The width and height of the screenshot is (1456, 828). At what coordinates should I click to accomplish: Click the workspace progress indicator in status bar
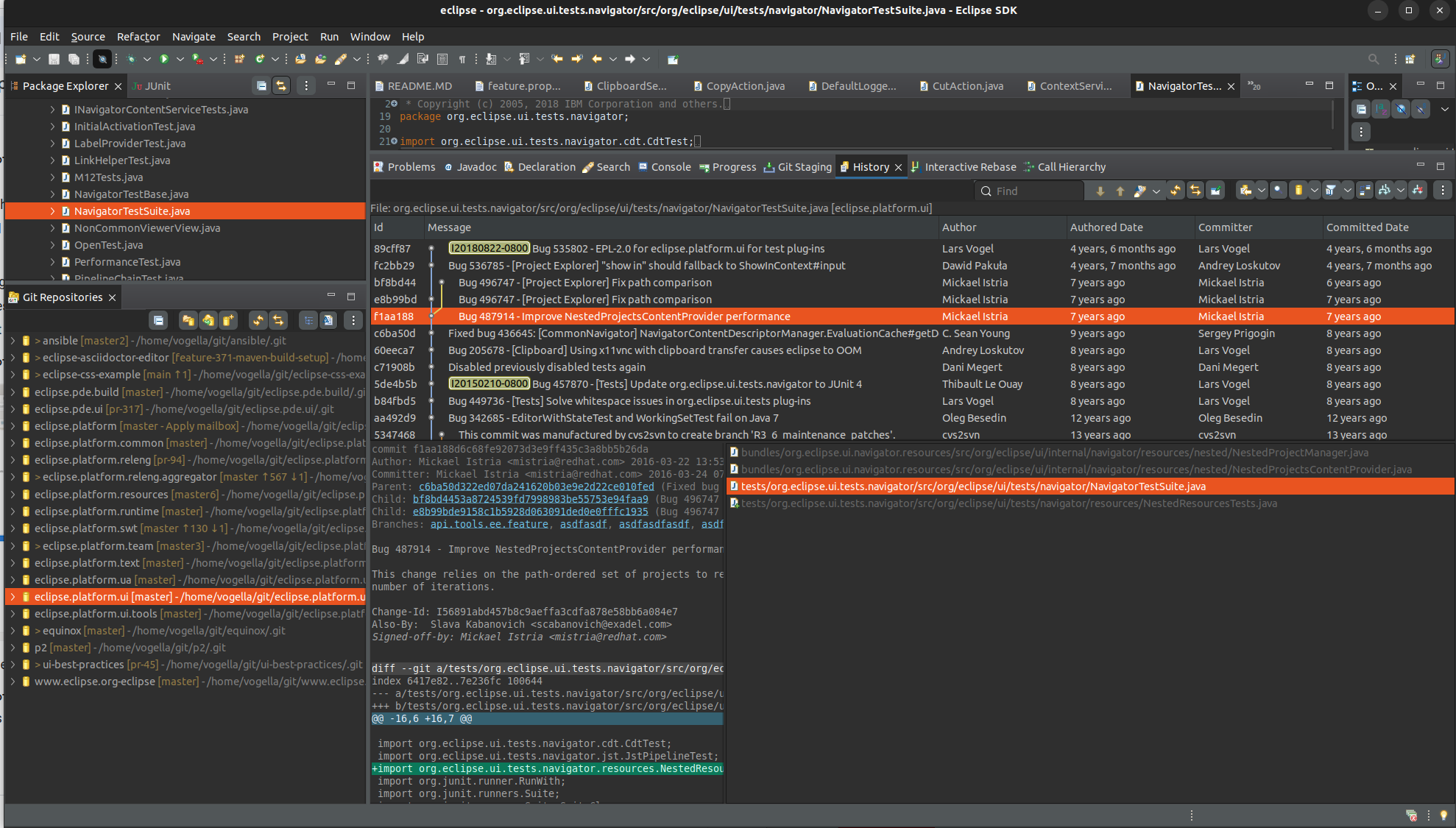point(1412,815)
